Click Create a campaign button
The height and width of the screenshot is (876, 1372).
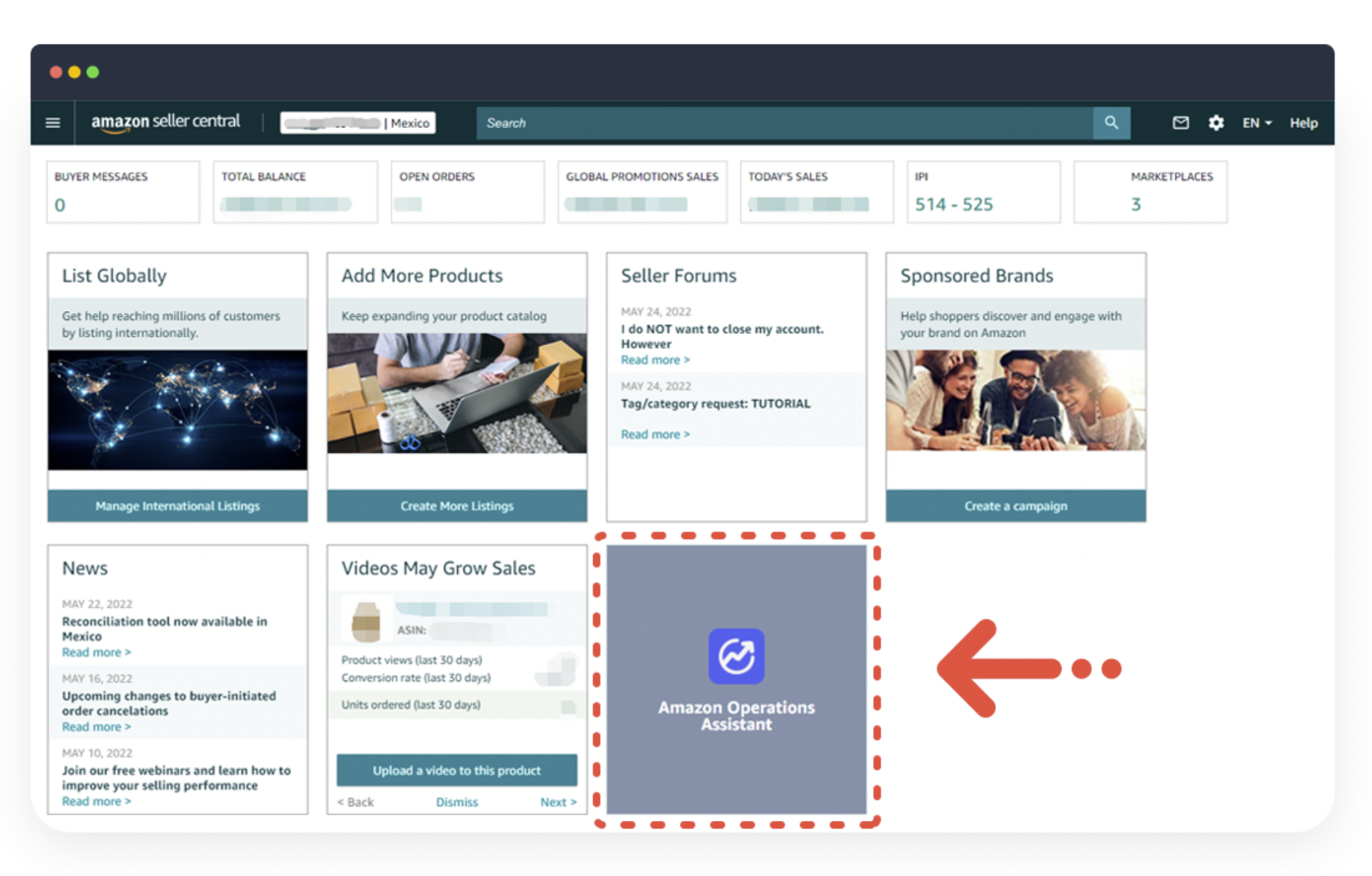coord(1016,506)
